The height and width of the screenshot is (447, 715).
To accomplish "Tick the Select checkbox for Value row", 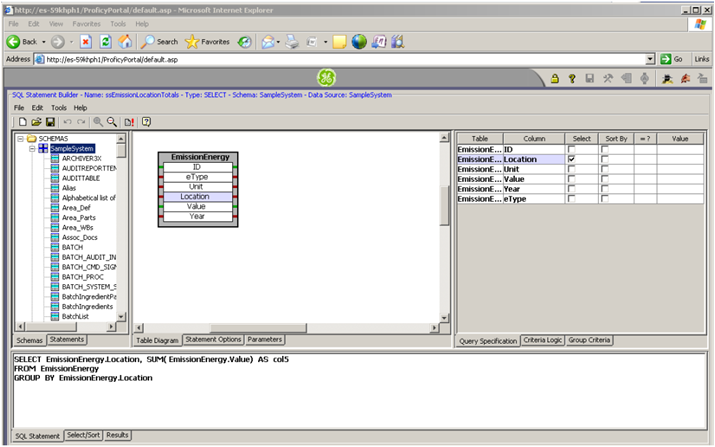I will pyautogui.click(x=571, y=179).
